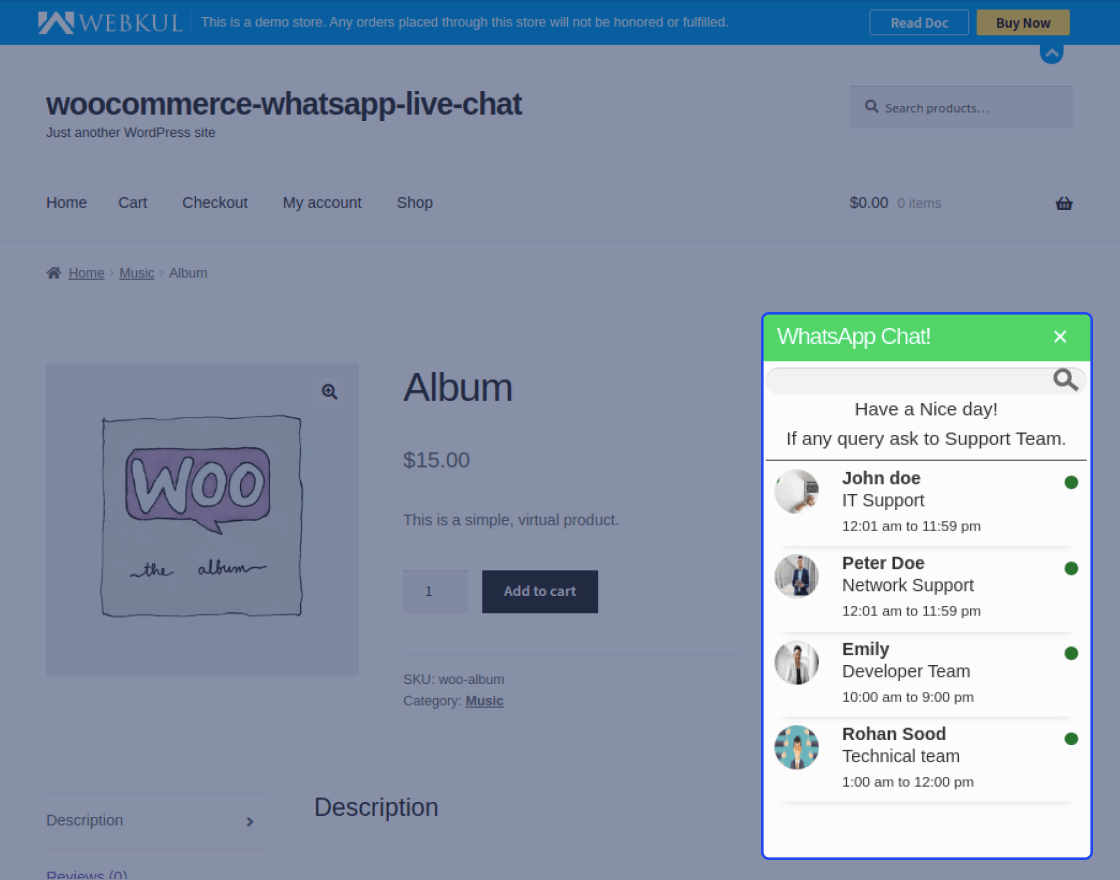This screenshot has width=1120, height=880.
Task: Click Peter Doe's green online indicator
Action: 1071,569
